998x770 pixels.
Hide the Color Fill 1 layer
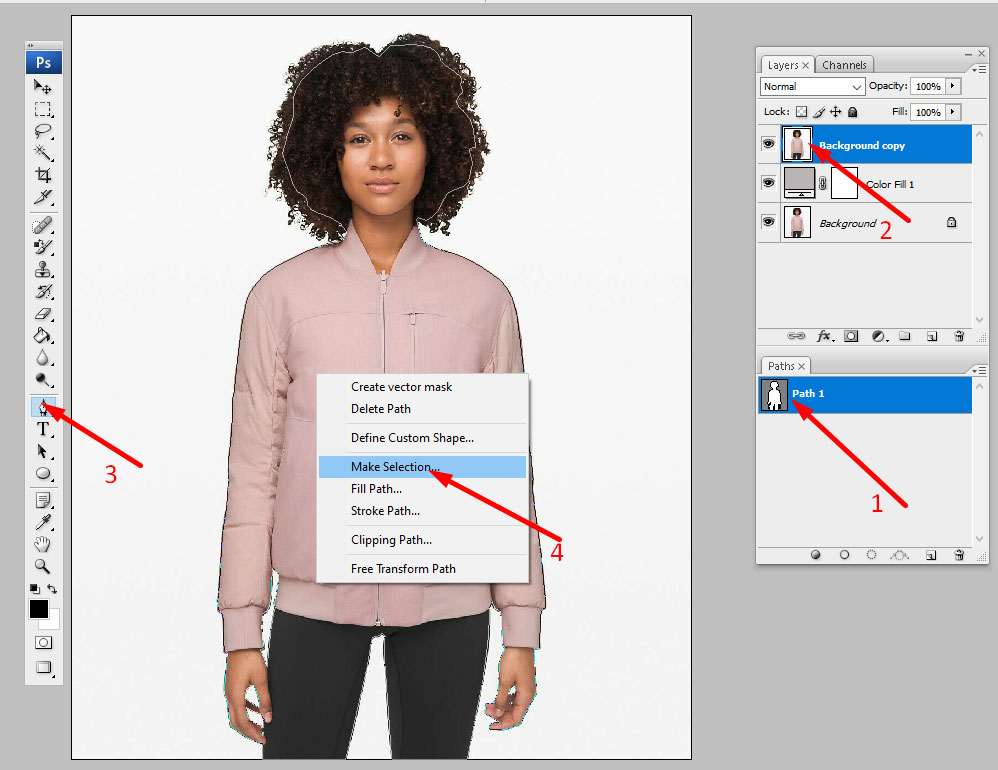(768, 183)
